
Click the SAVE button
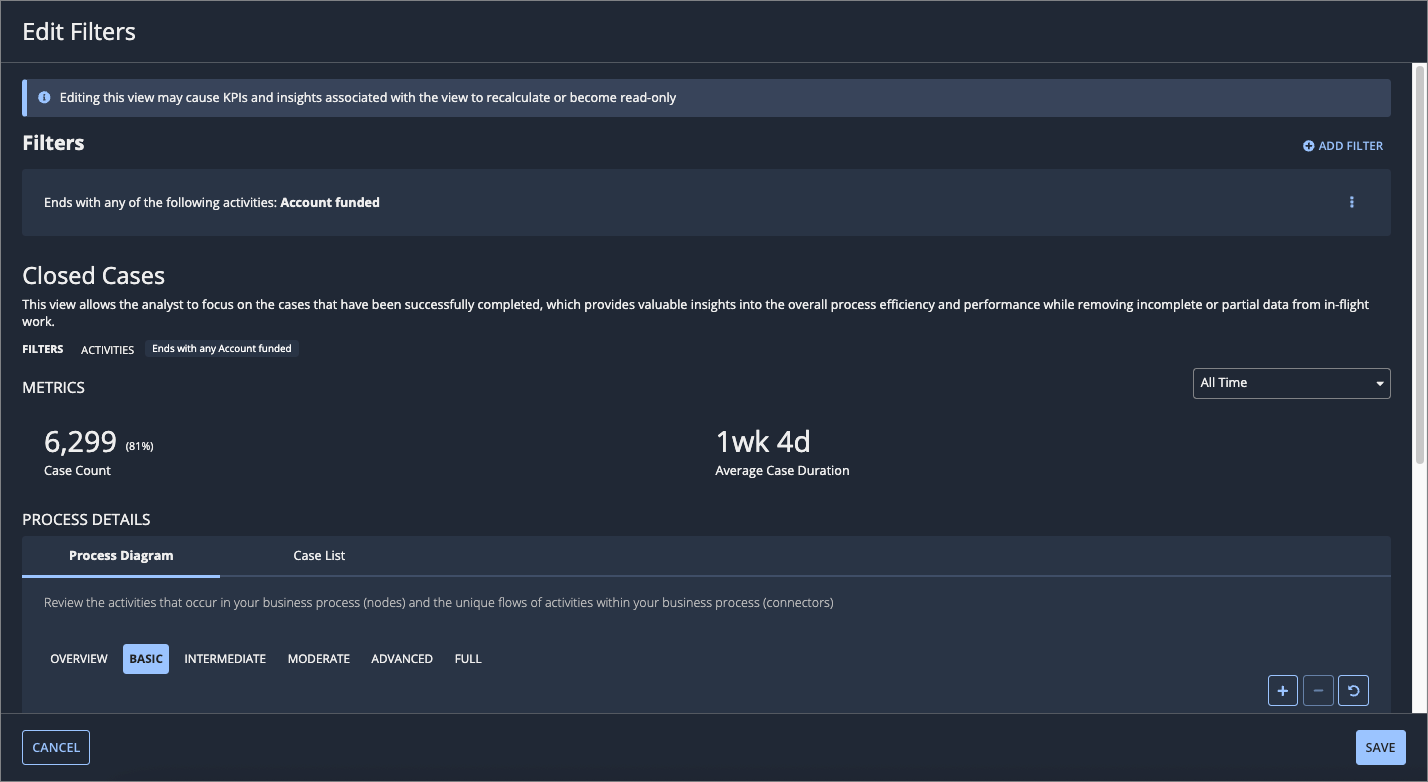pyautogui.click(x=1380, y=748)
